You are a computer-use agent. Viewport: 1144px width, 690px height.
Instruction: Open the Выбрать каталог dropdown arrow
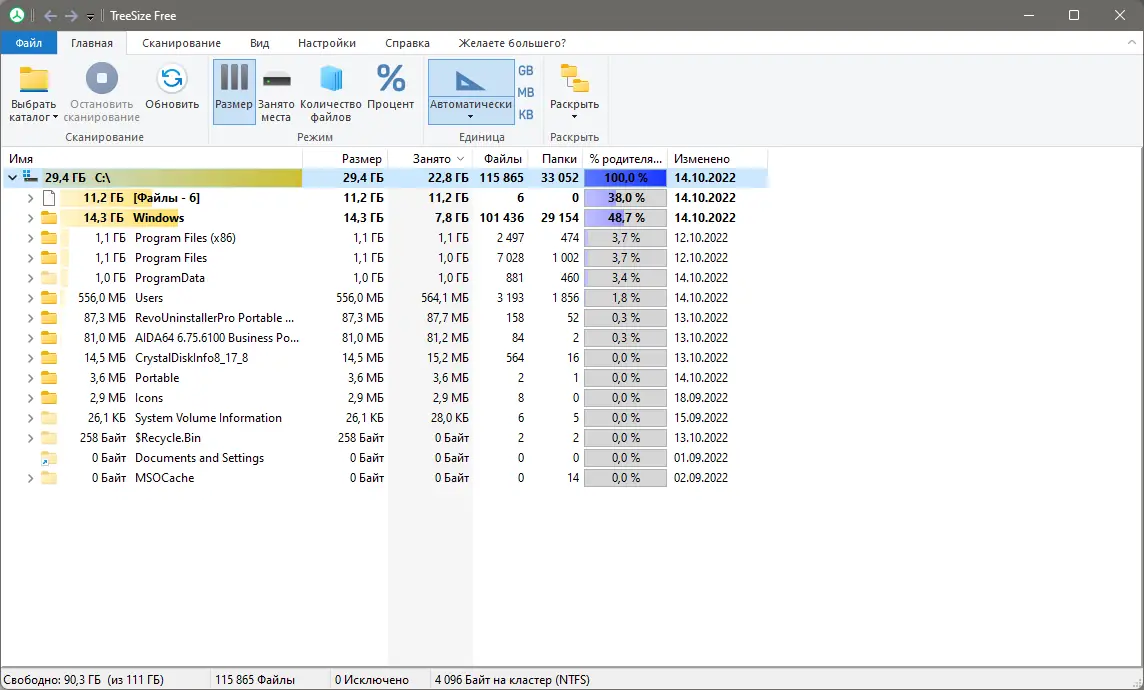pyautogui.click(x=55, y=117)
